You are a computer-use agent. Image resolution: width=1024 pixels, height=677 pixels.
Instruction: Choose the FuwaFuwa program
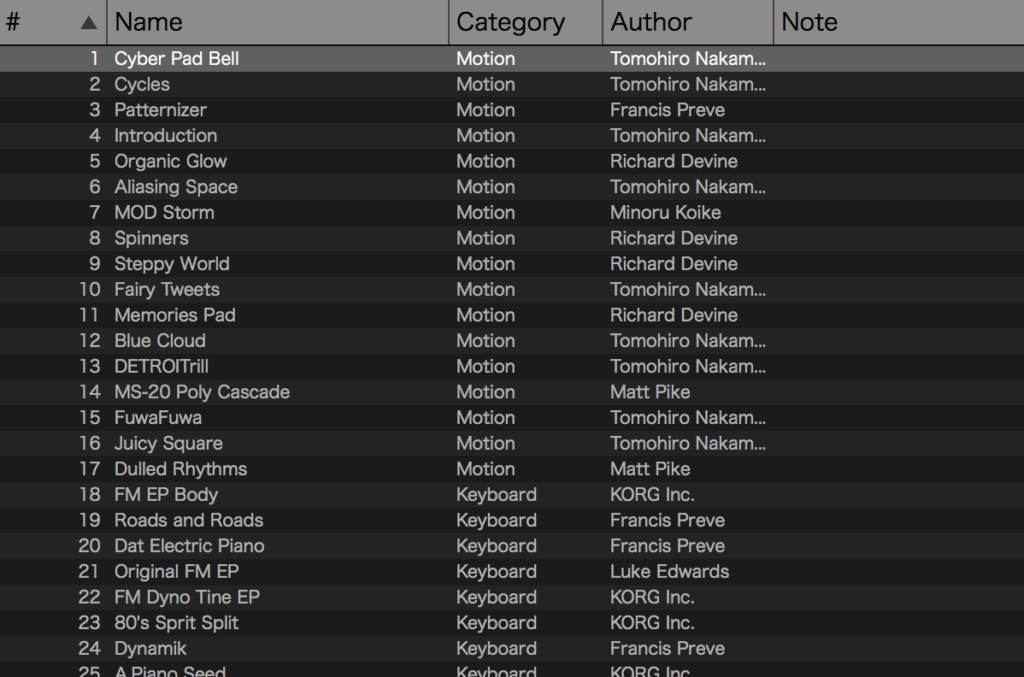[x=157, y=418]
